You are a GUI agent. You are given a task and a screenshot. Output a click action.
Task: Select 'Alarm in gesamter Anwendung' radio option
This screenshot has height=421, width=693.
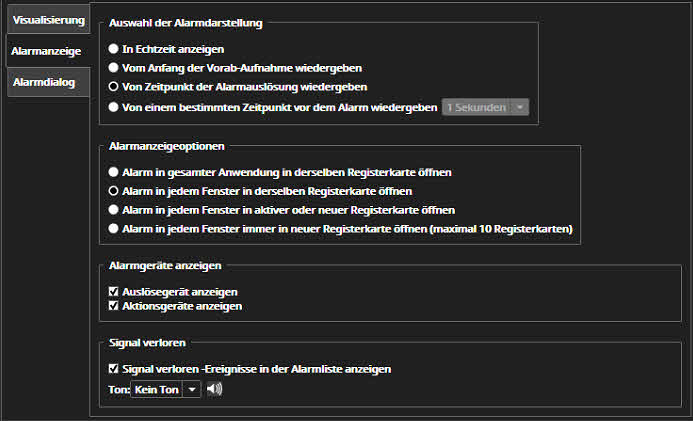pos(114,172)
